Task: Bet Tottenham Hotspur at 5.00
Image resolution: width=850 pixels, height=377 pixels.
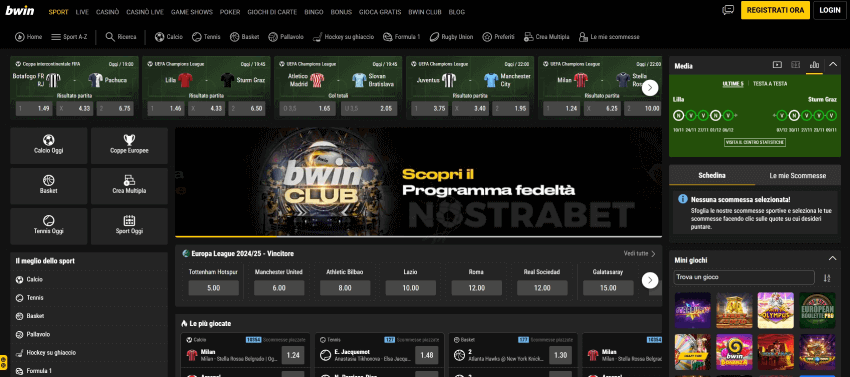Action: [214, 288]
